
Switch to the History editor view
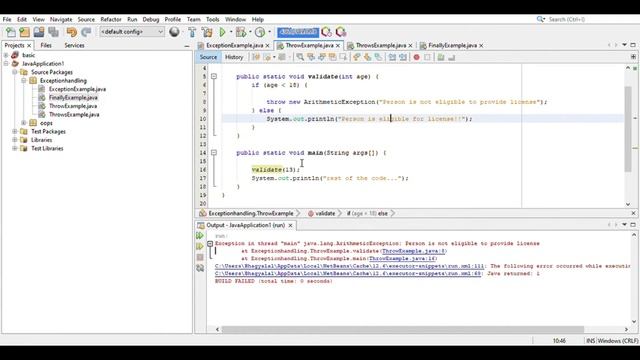[234, 57]
